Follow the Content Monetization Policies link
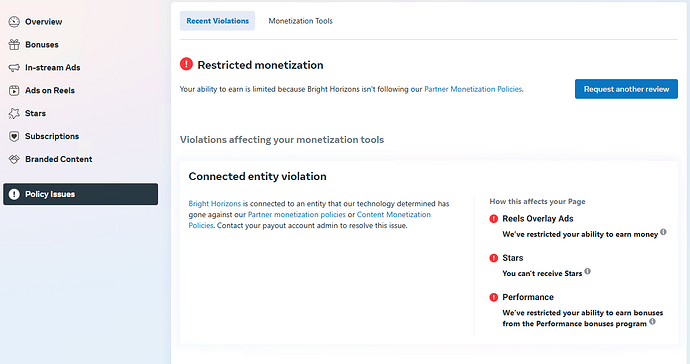The height and width of the screenshot is (364, 690). tap(310, 220)
